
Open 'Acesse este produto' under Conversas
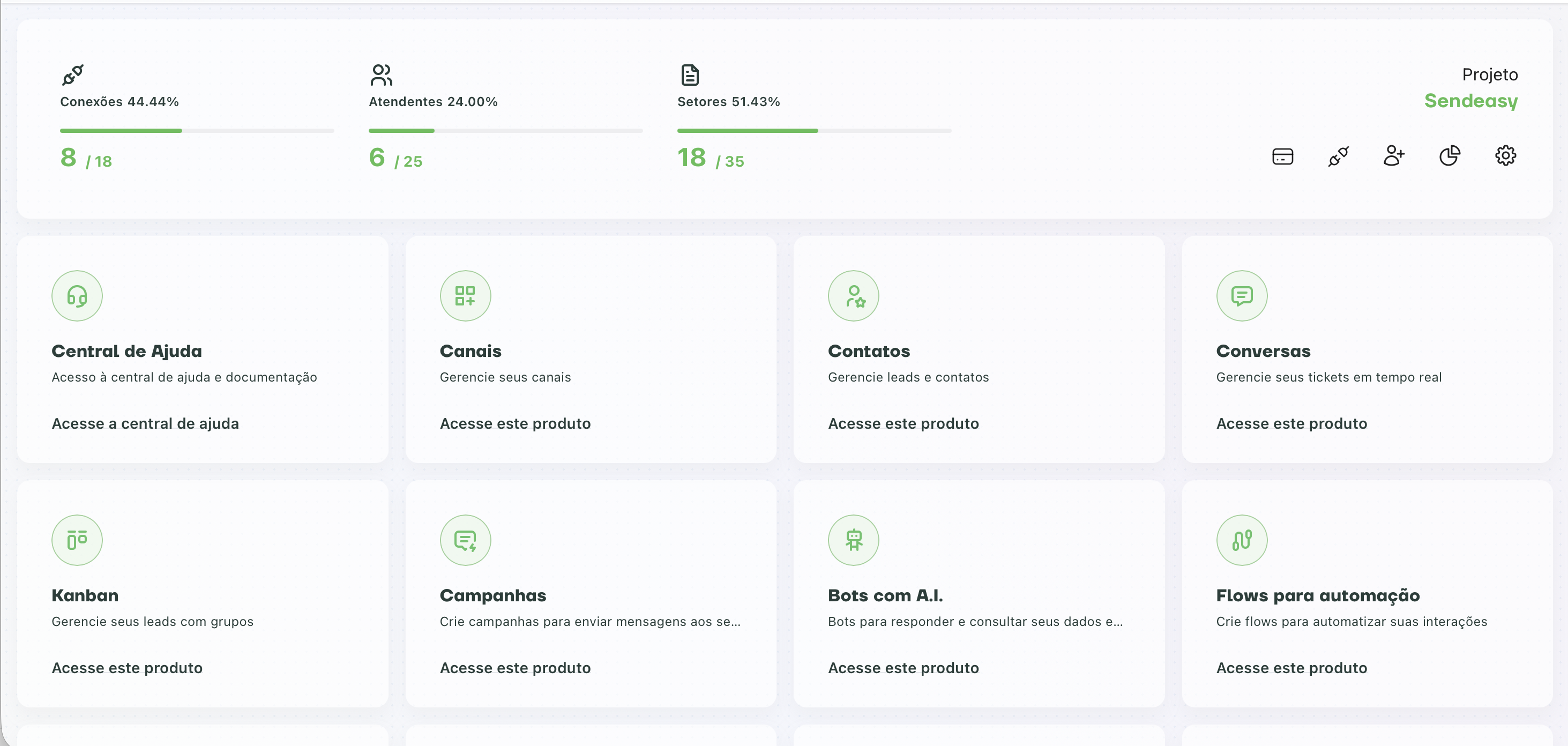1291,423
